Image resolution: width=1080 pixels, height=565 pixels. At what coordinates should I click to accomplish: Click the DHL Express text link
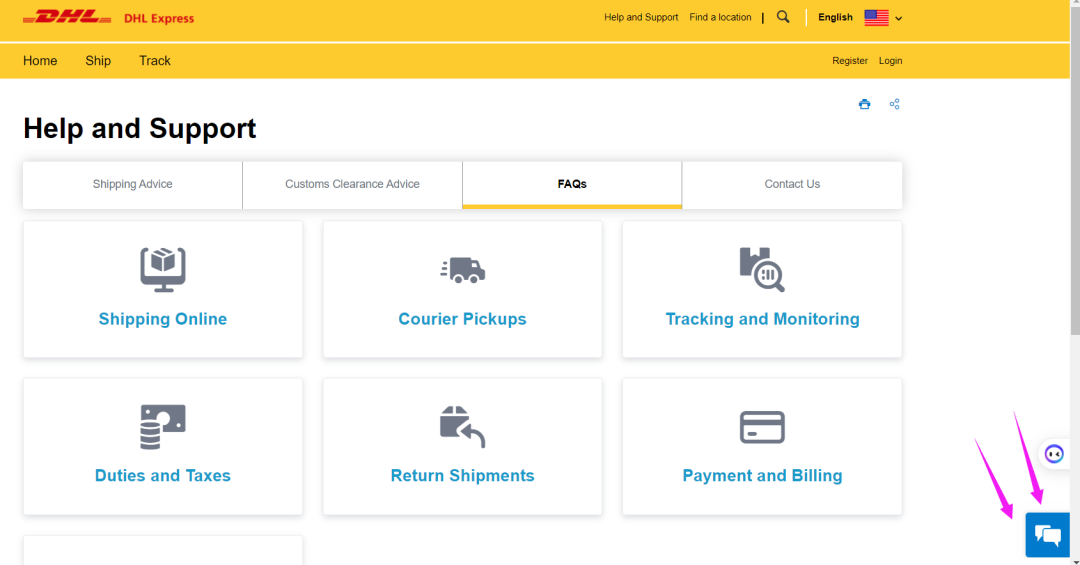pyautogui.click(x=159, y=19)
